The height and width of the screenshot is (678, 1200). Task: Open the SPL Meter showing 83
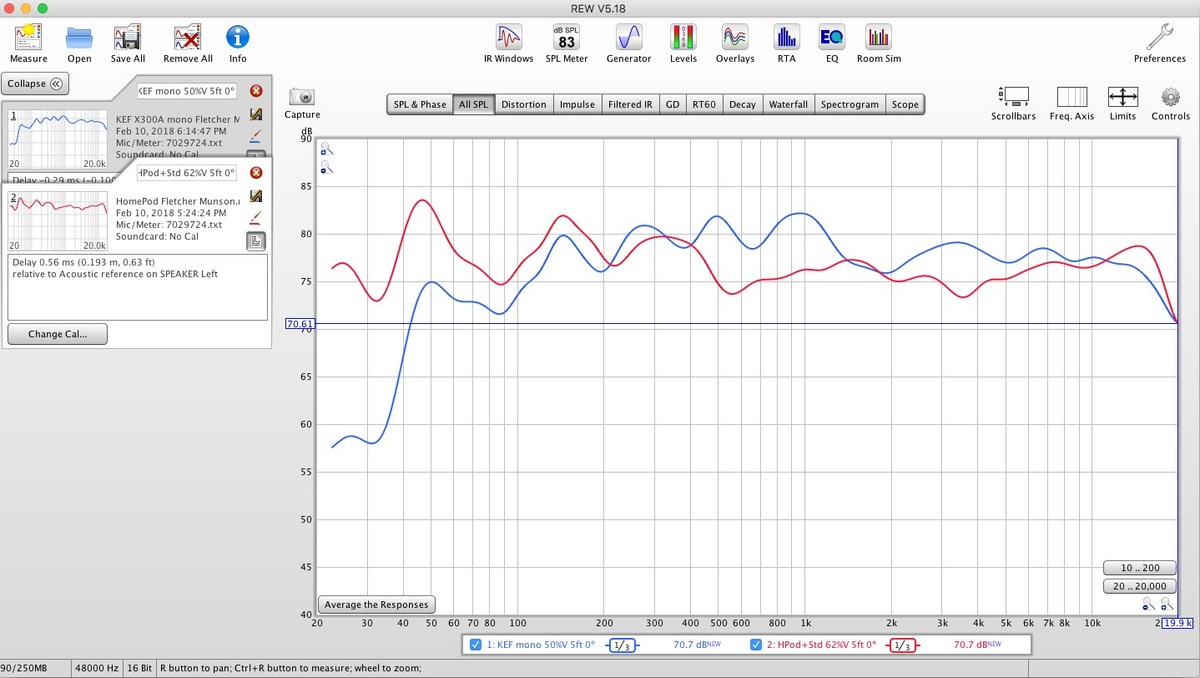coord(567,38)
